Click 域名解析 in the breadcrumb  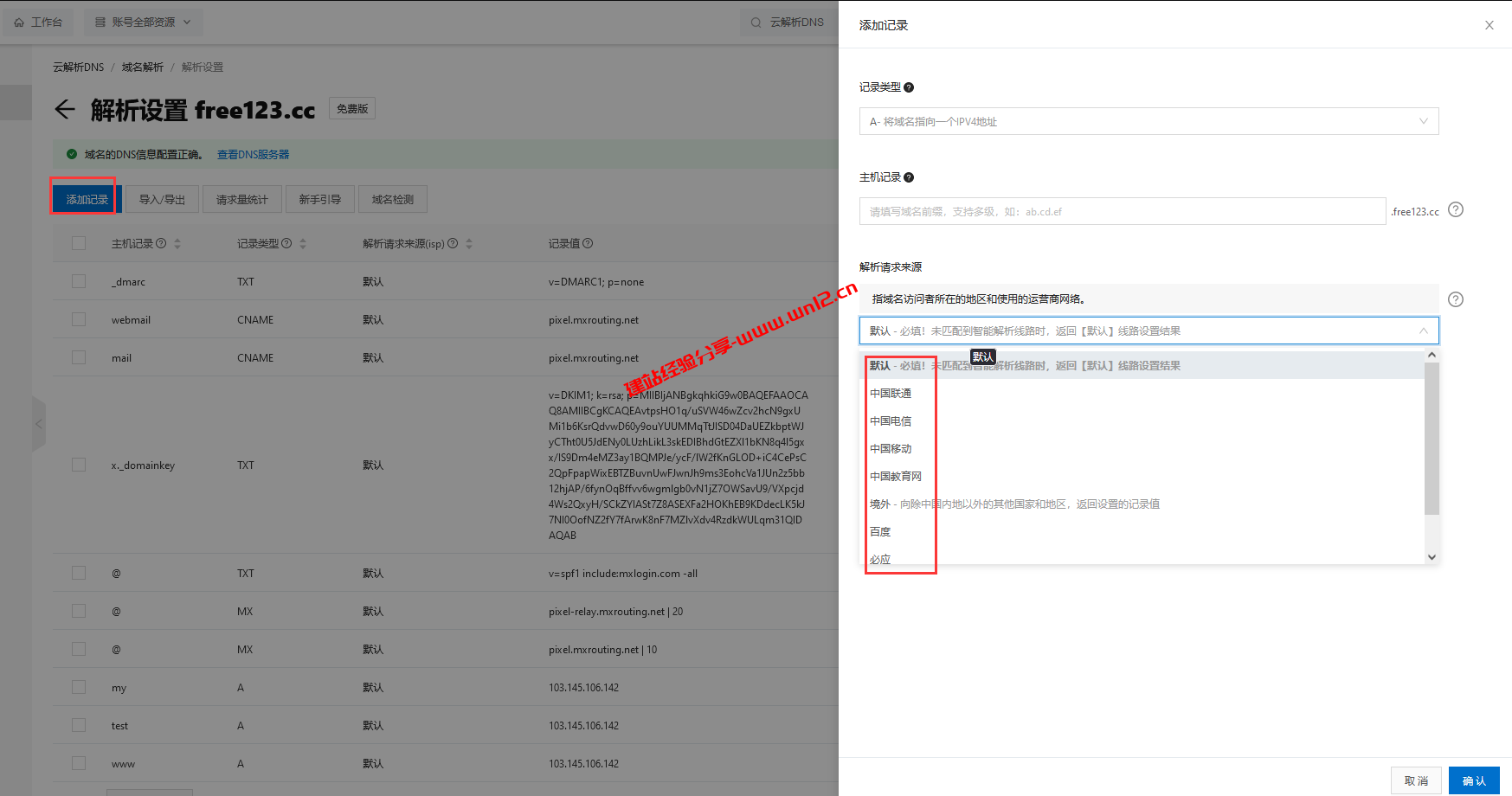(x=142, y=67)
